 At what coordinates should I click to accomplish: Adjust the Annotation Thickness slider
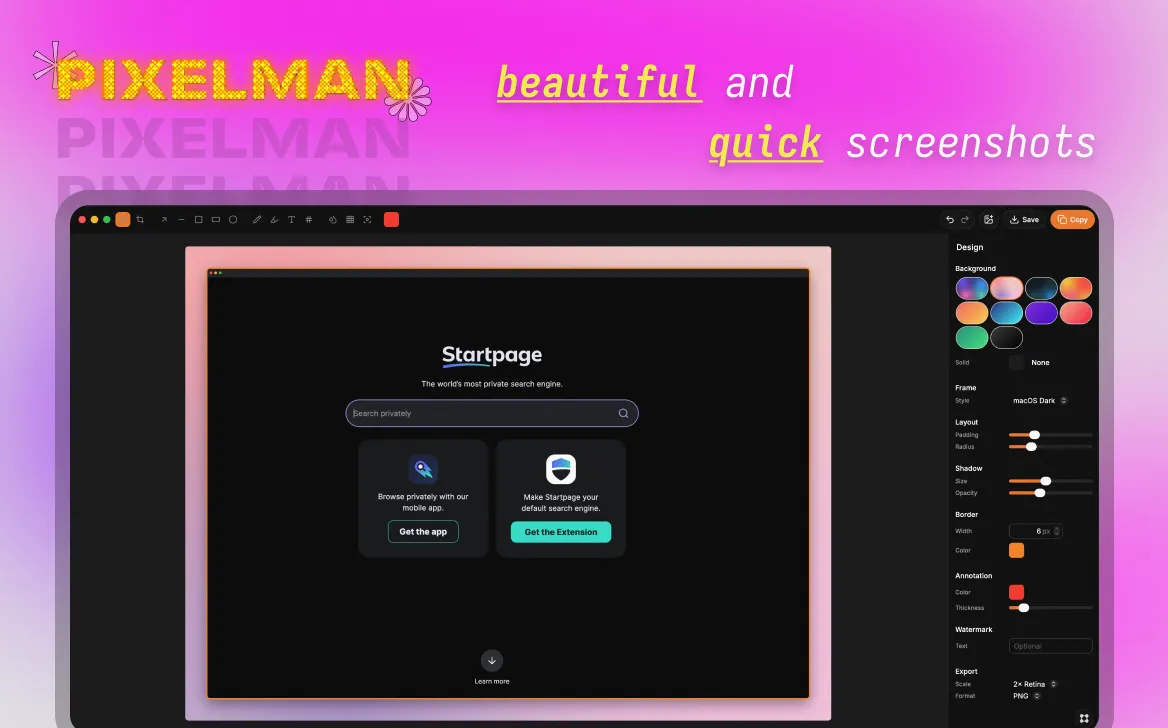coord(1050,608)
